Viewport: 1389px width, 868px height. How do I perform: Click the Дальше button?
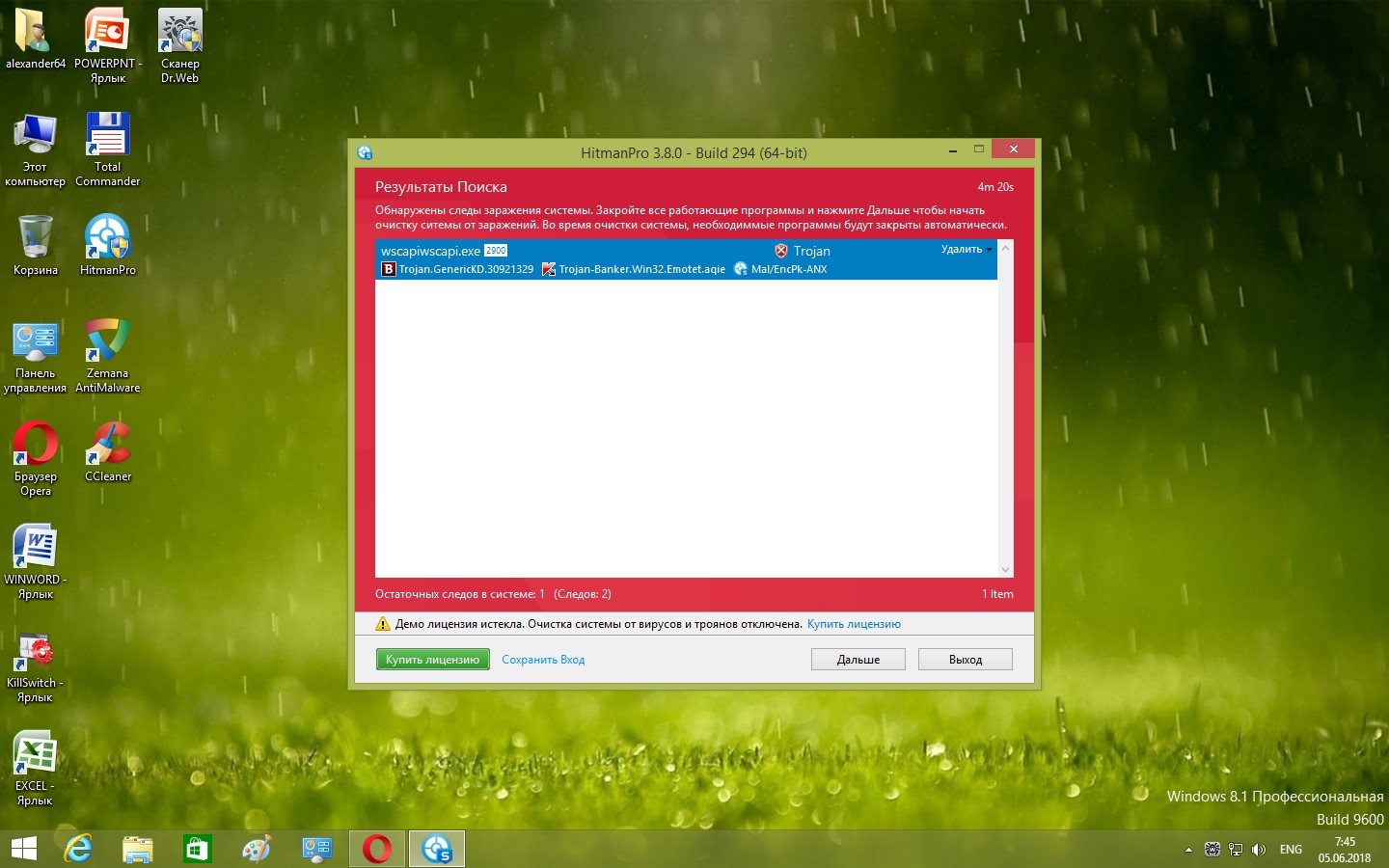[858, 660]
